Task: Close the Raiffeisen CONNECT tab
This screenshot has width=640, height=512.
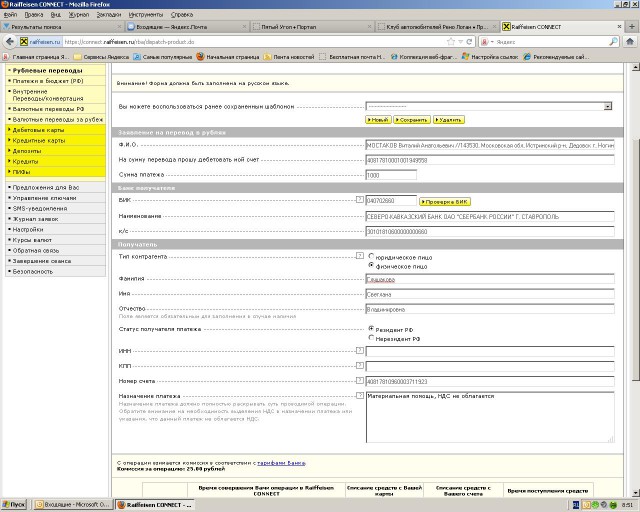Action: pos(619,27)
